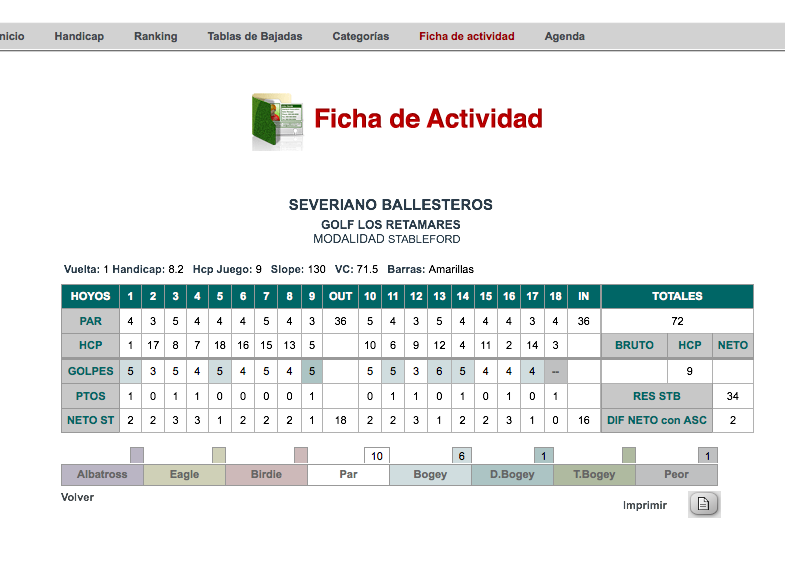The width and height of the screenshot is (785, 567).
Task: Click the IN NETO ST value 16
Action: (584, 420)
